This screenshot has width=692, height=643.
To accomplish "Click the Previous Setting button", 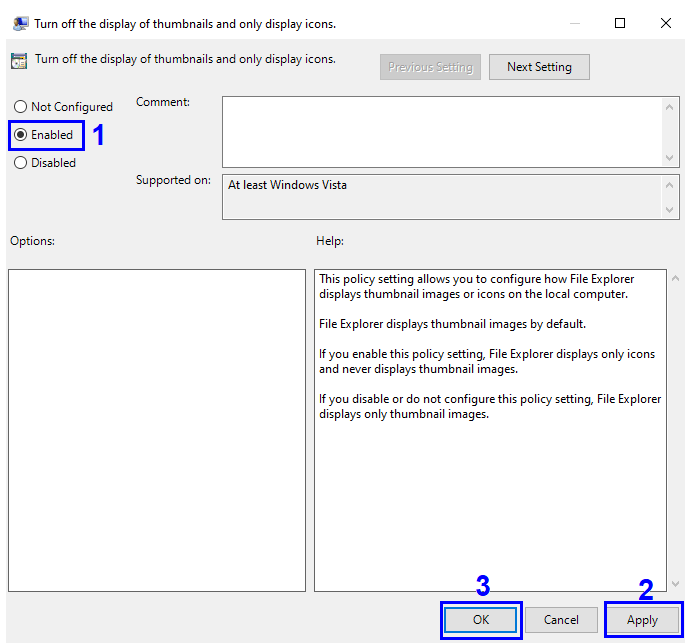I will pyautogui.click(x=430, y=67).
